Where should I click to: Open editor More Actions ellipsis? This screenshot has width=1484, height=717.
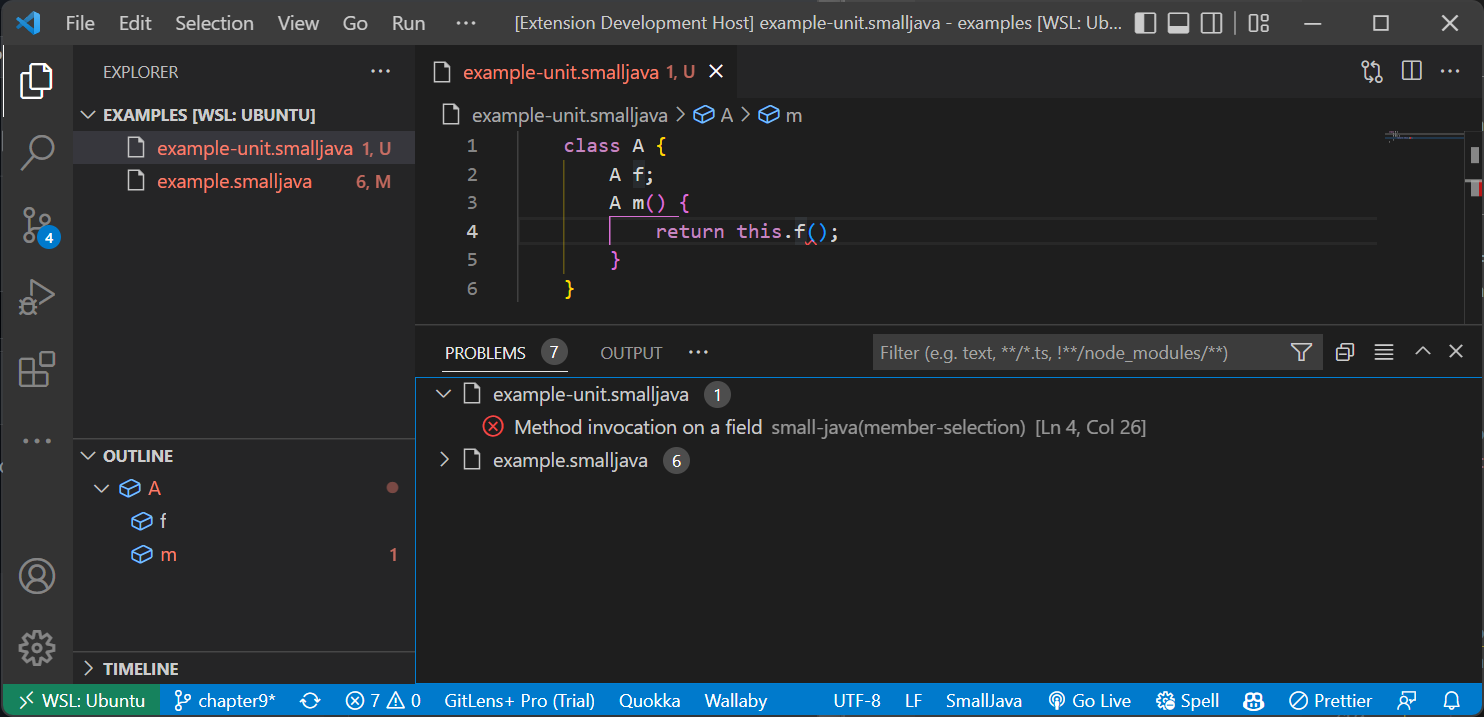(x=1450, y=72)
